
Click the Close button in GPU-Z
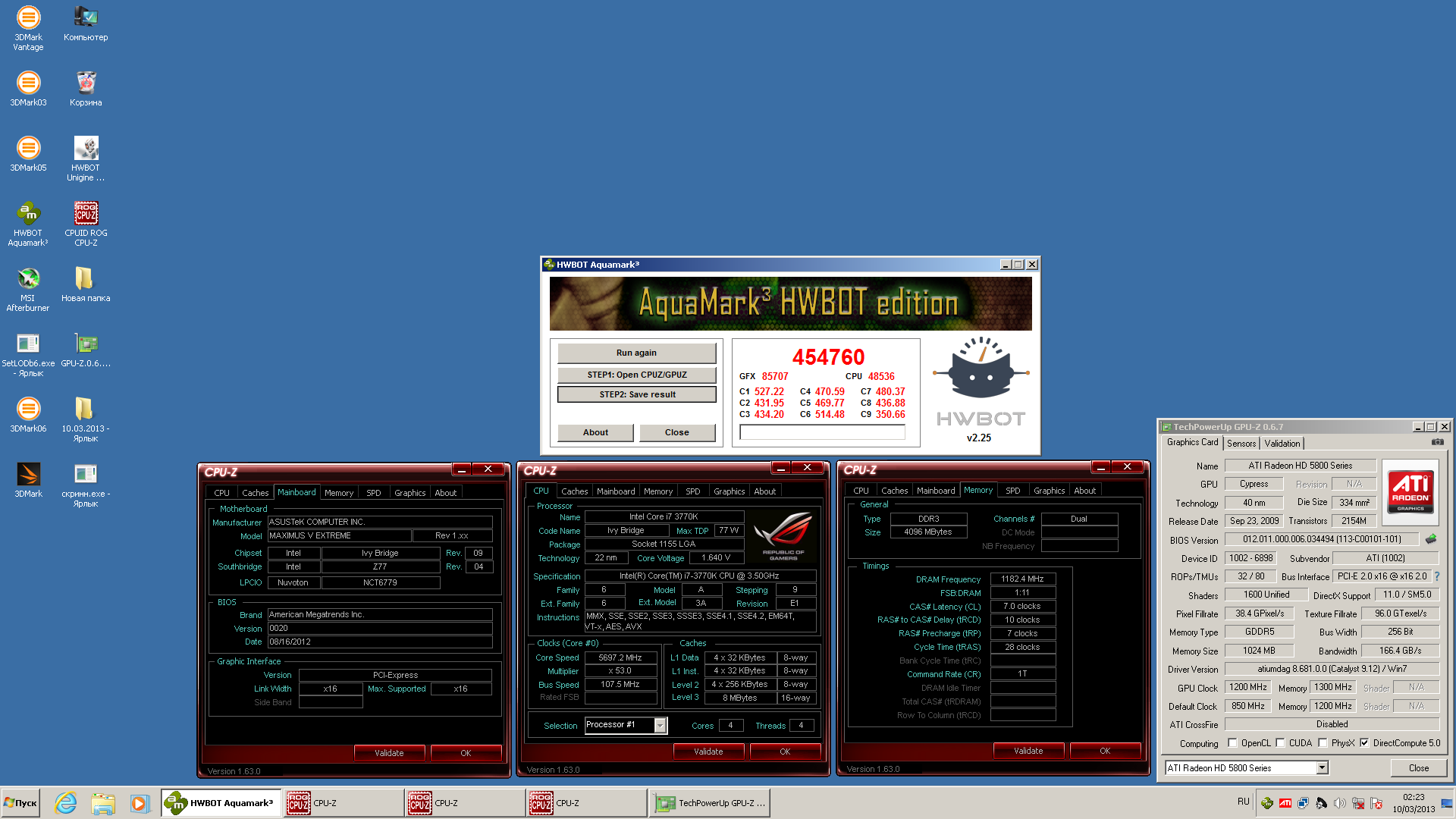click(x=1418, y=768)
